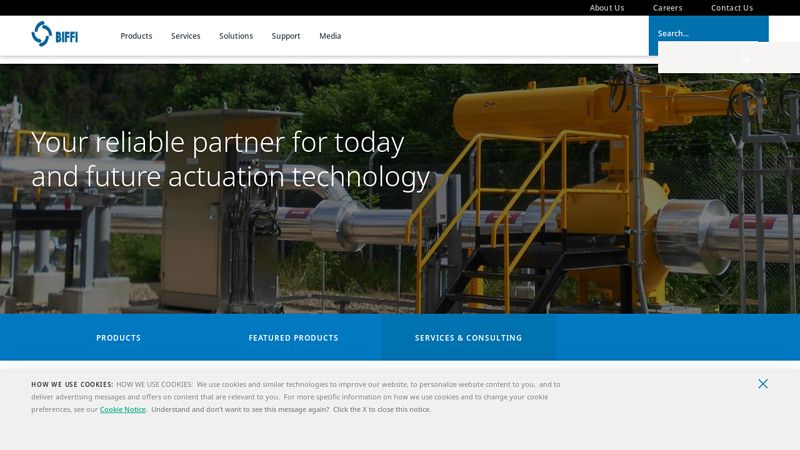Click the magnifying glass search icon
Viewport: 800px width, 450px height.
click(744, 58)
